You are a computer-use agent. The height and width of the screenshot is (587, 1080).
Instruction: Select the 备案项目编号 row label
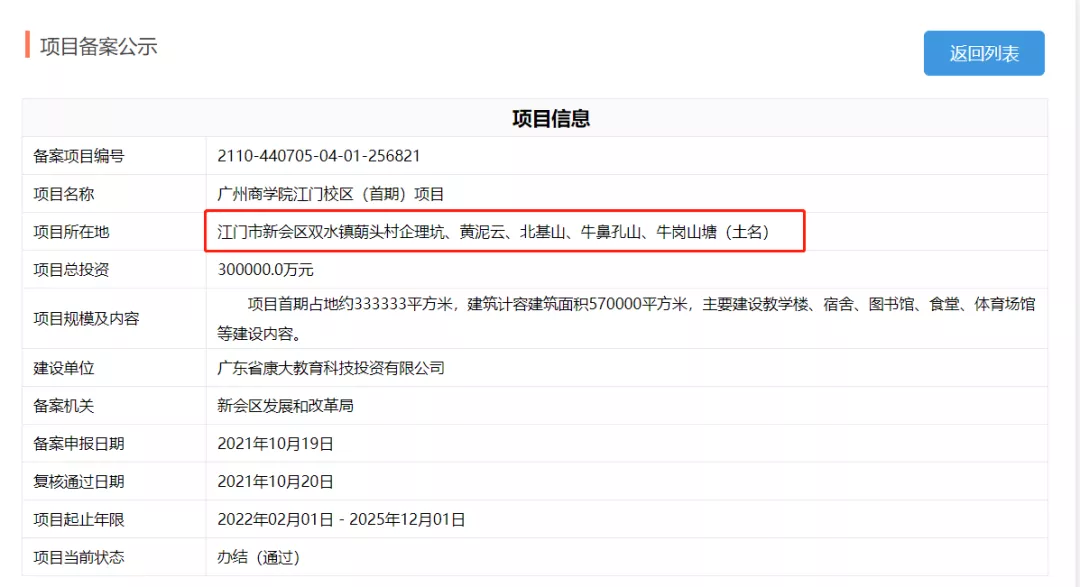point(78,155)
